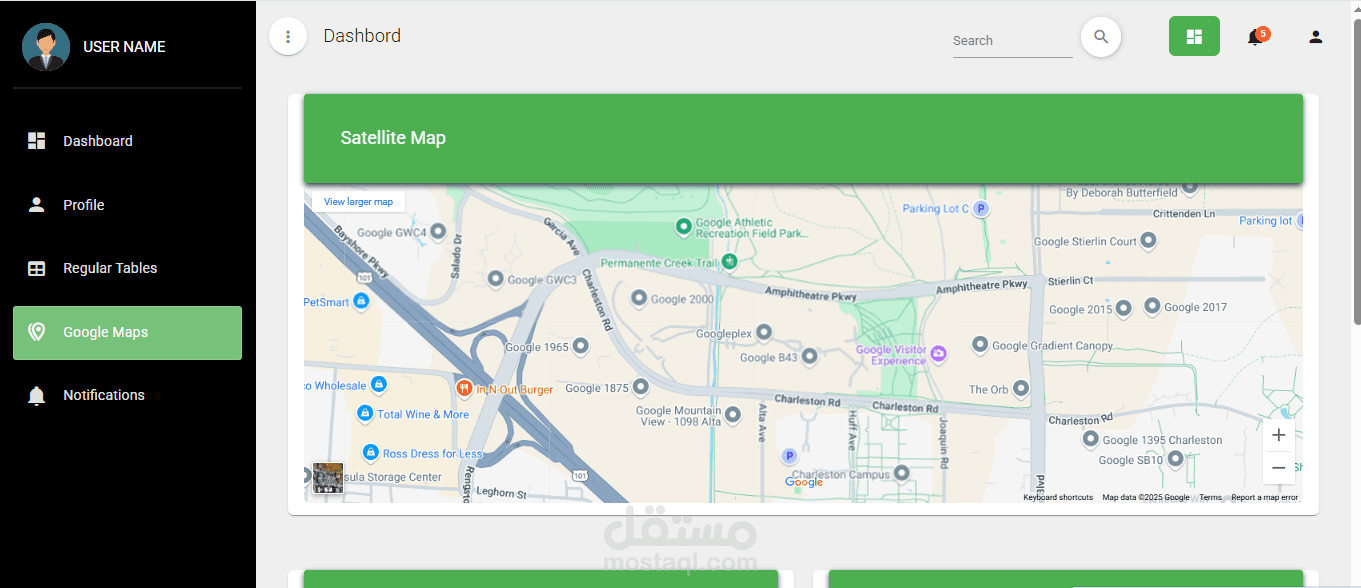The height and width of the screenshot is (588, 1361).
Task: Click the Keyboard shortcuts link
Action: tap(1058, 497)
